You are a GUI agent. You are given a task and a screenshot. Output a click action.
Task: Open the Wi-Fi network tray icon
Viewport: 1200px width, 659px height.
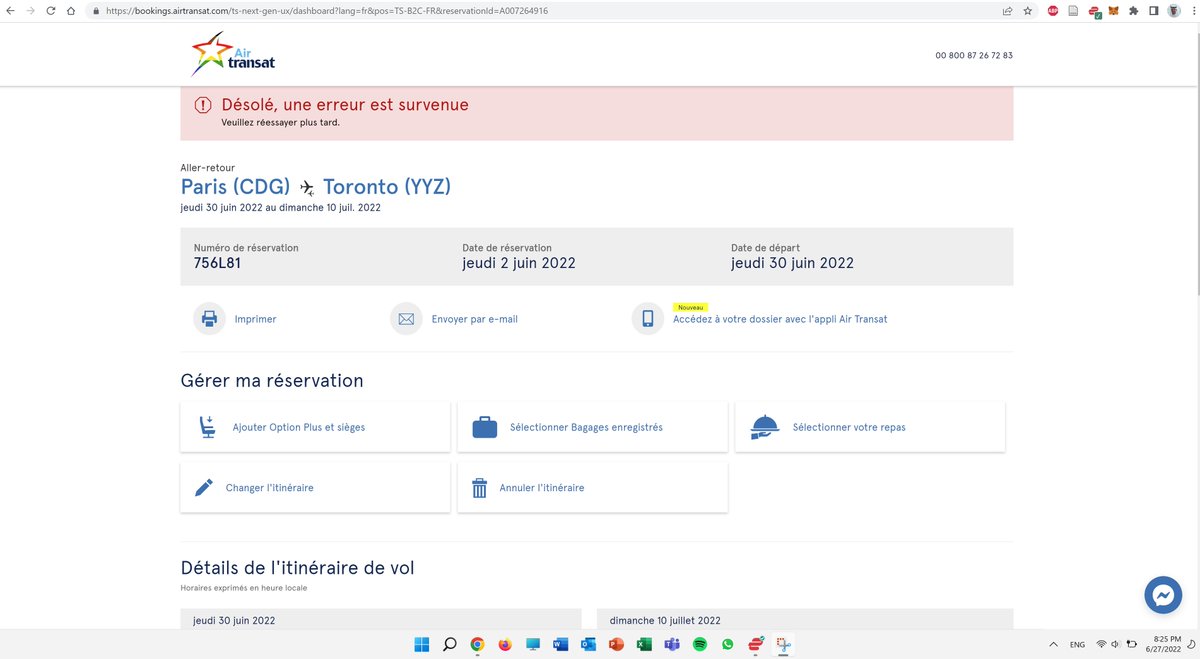point(1101,645)
